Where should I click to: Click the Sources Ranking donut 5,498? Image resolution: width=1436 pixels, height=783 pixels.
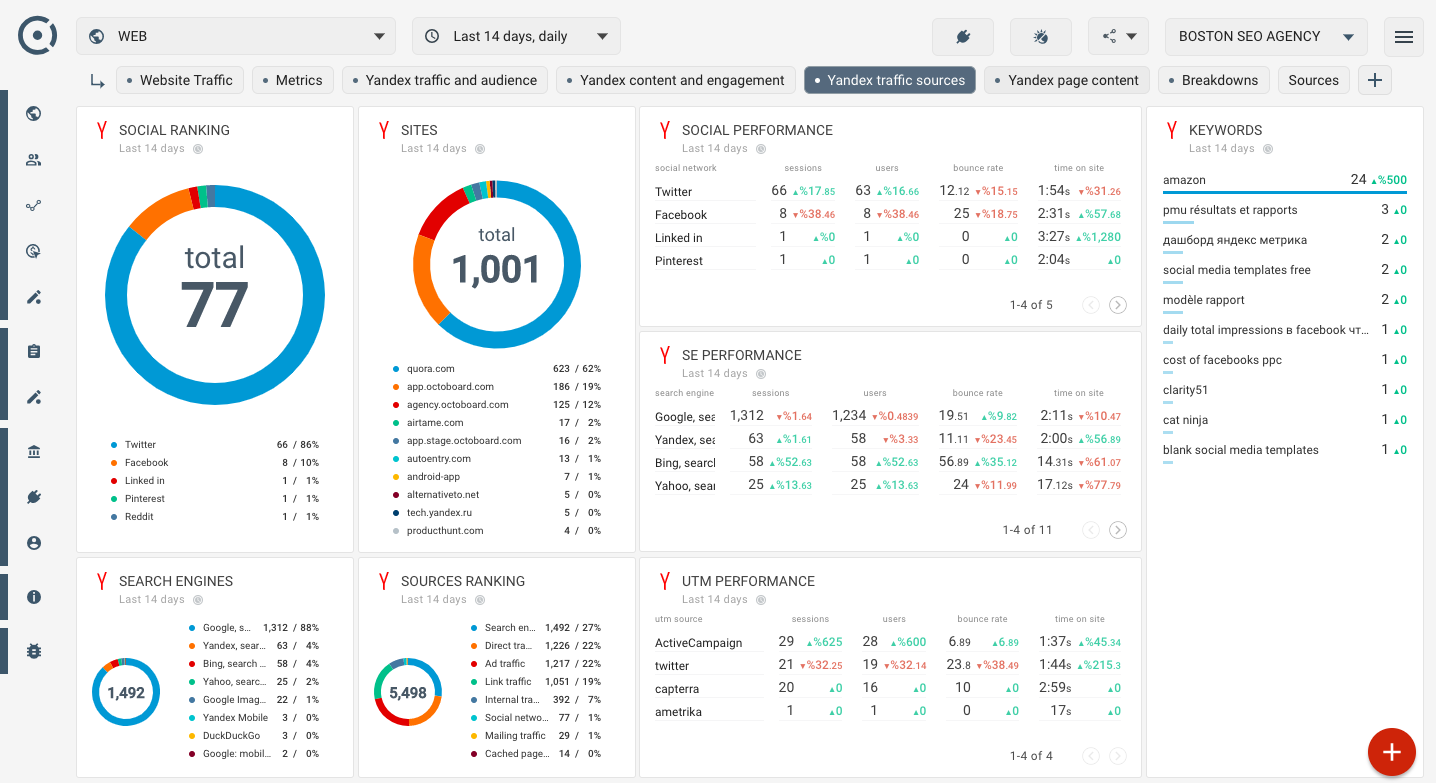pyautogui.click(x=408, y=692)
